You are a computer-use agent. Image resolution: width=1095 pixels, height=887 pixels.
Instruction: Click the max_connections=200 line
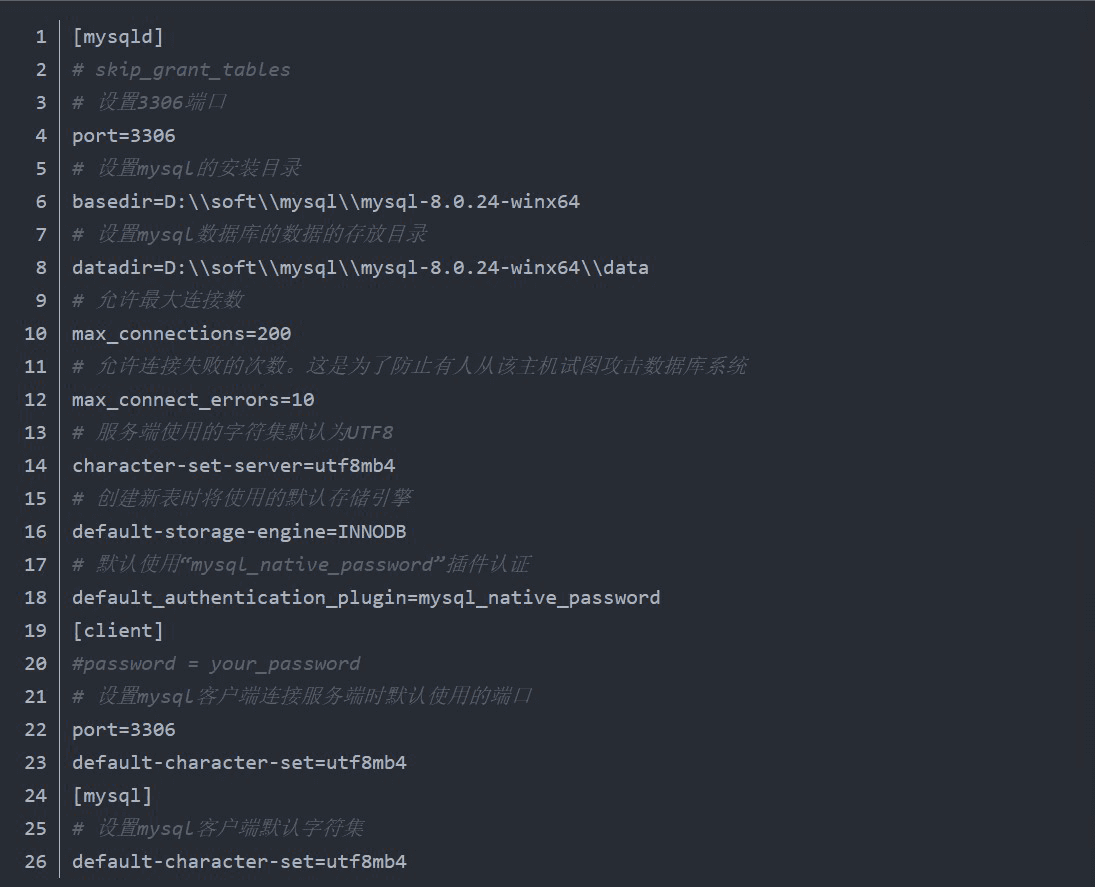[x=181, y=334]
